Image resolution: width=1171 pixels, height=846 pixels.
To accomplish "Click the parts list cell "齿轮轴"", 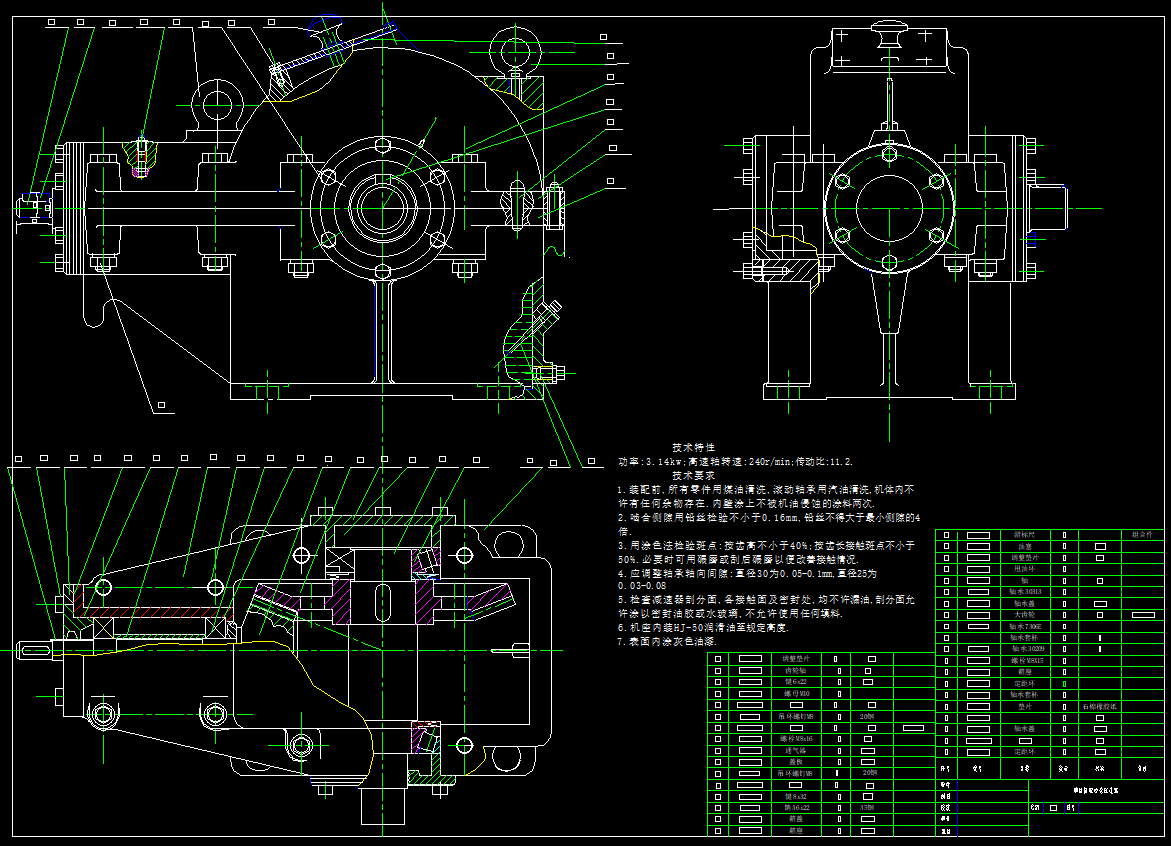I will (x=795, y=671).
